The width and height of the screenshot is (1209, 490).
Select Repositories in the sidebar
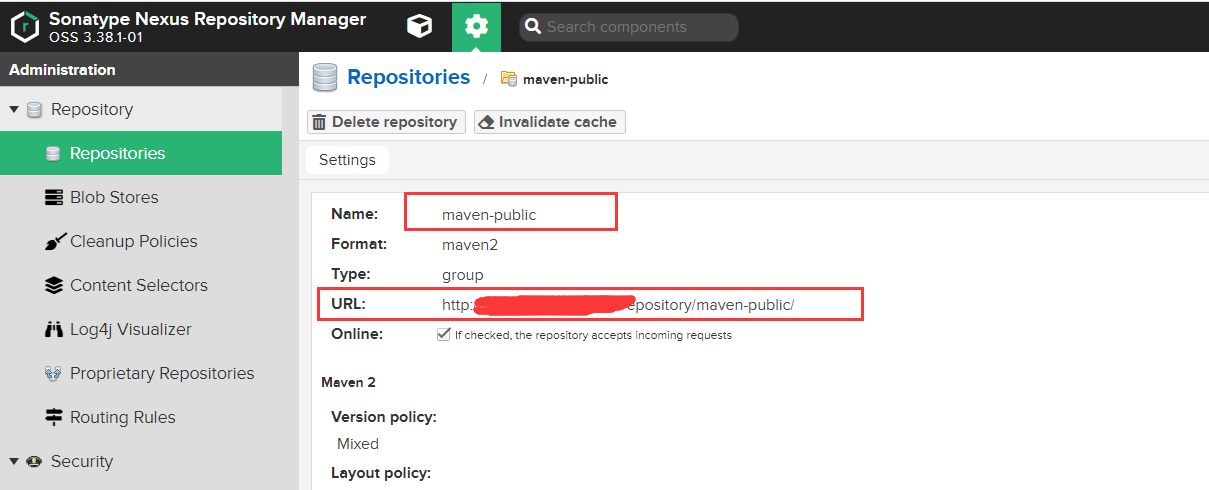(x=141, y=153)
